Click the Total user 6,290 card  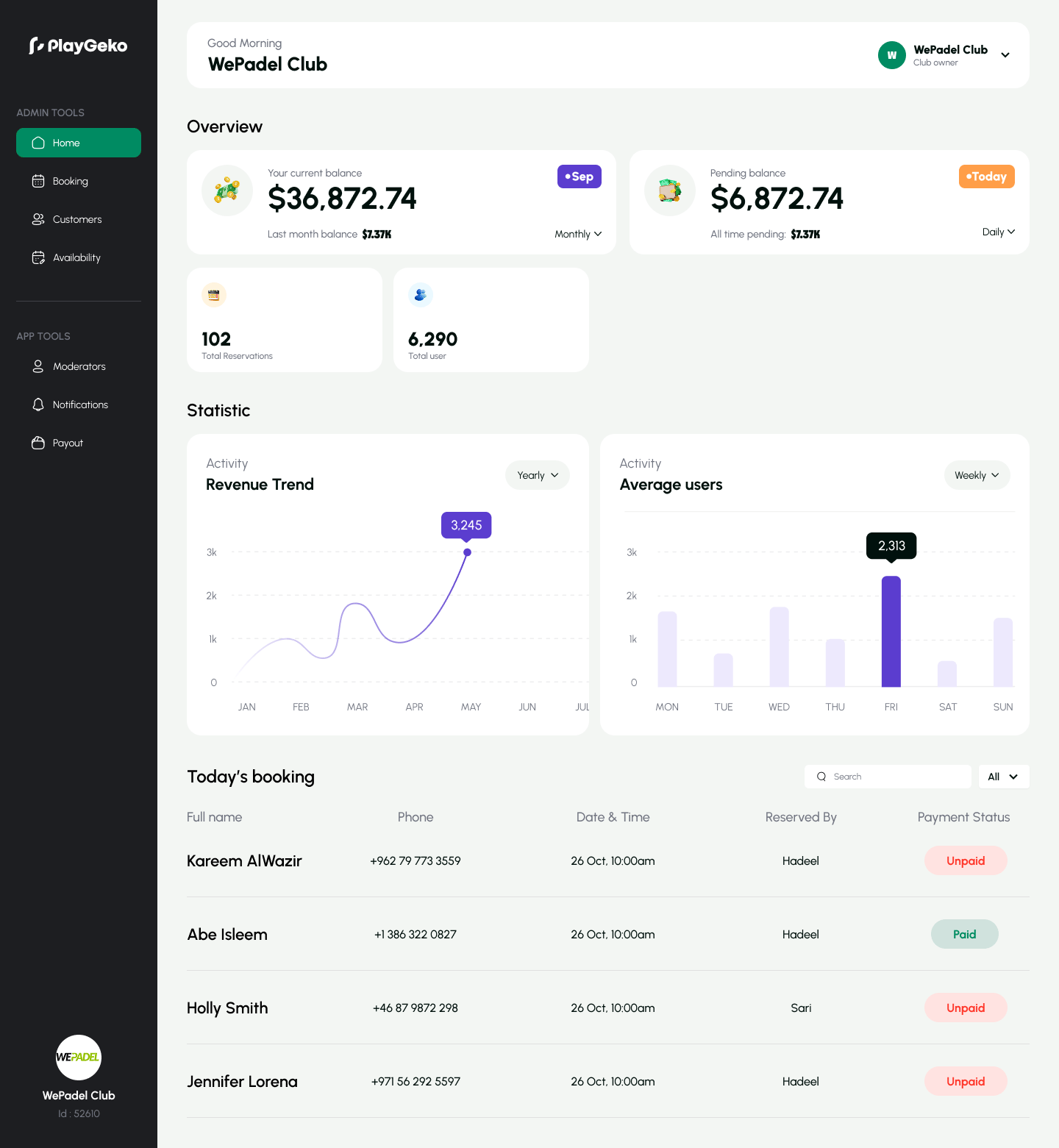491,320
